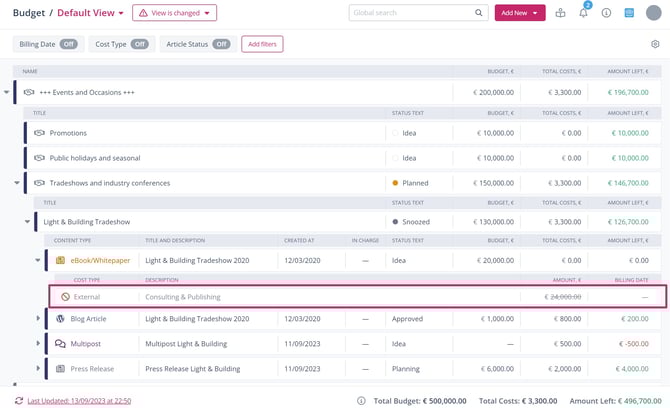Screen dimensions: 670x408
Task: Click the search magnifier icon
Action: click(479, 13)
